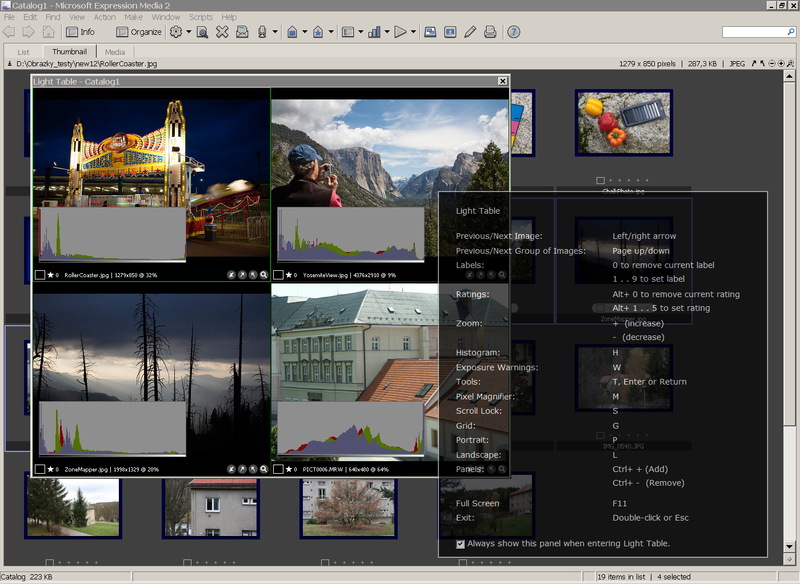The image size is (800, 584).
Task: Click the vertical scrollbar up arrow
Action: click(x=789, y=76)
